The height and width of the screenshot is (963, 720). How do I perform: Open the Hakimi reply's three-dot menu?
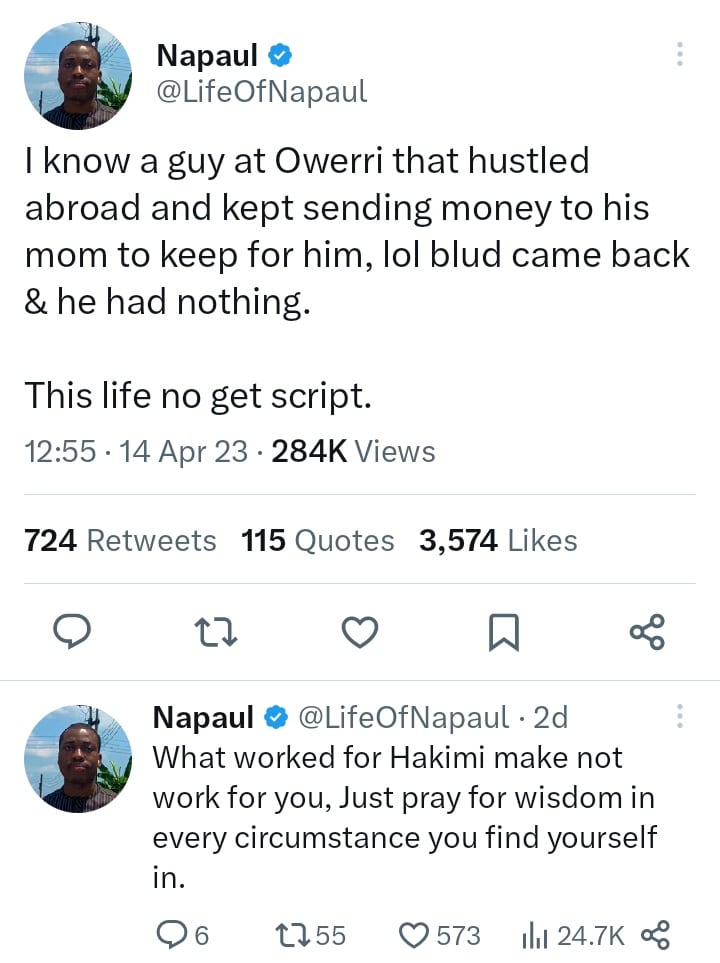click(680, 716)
